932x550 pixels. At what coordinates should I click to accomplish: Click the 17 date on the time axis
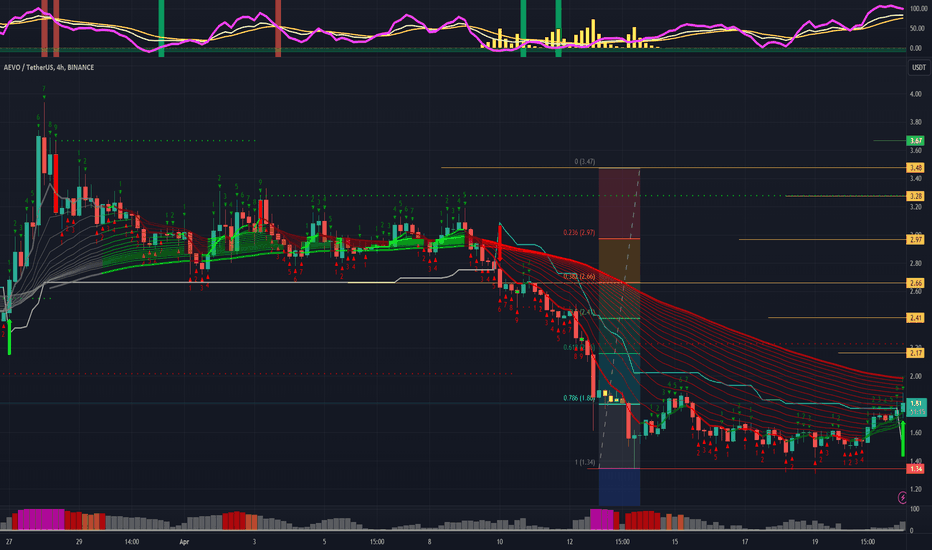tap(745, 542)
